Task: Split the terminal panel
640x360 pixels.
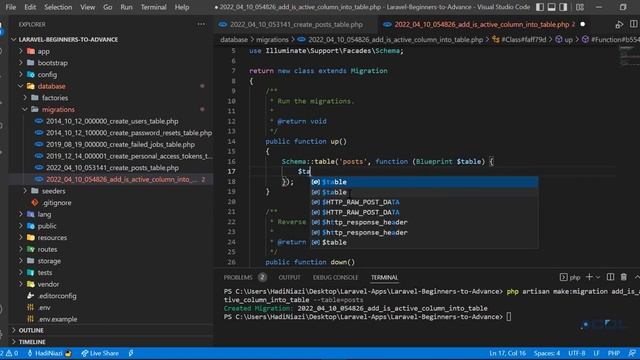Action: click(610, 277)
